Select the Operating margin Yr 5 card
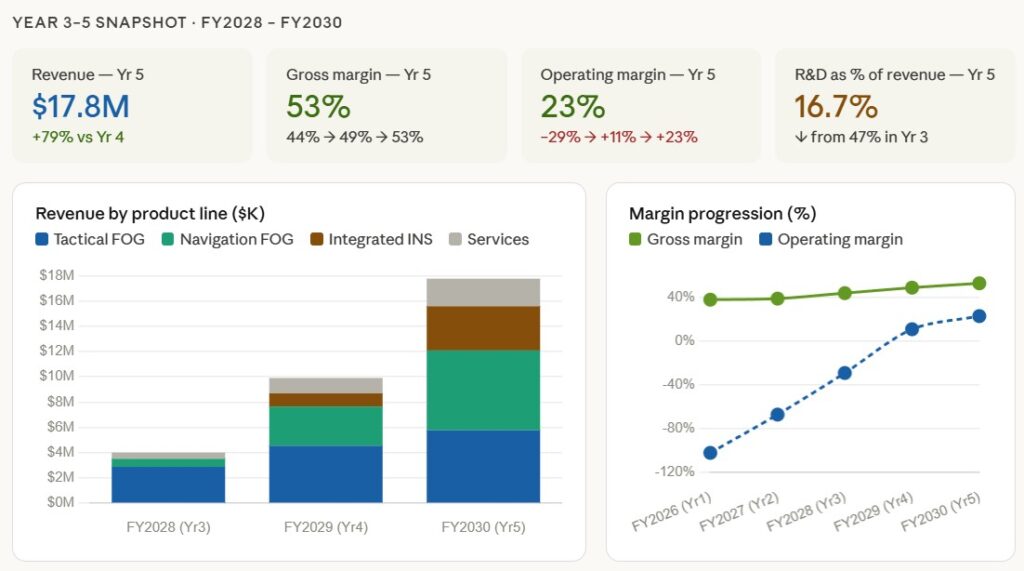The image size is (1024, 571). point(640,105)
